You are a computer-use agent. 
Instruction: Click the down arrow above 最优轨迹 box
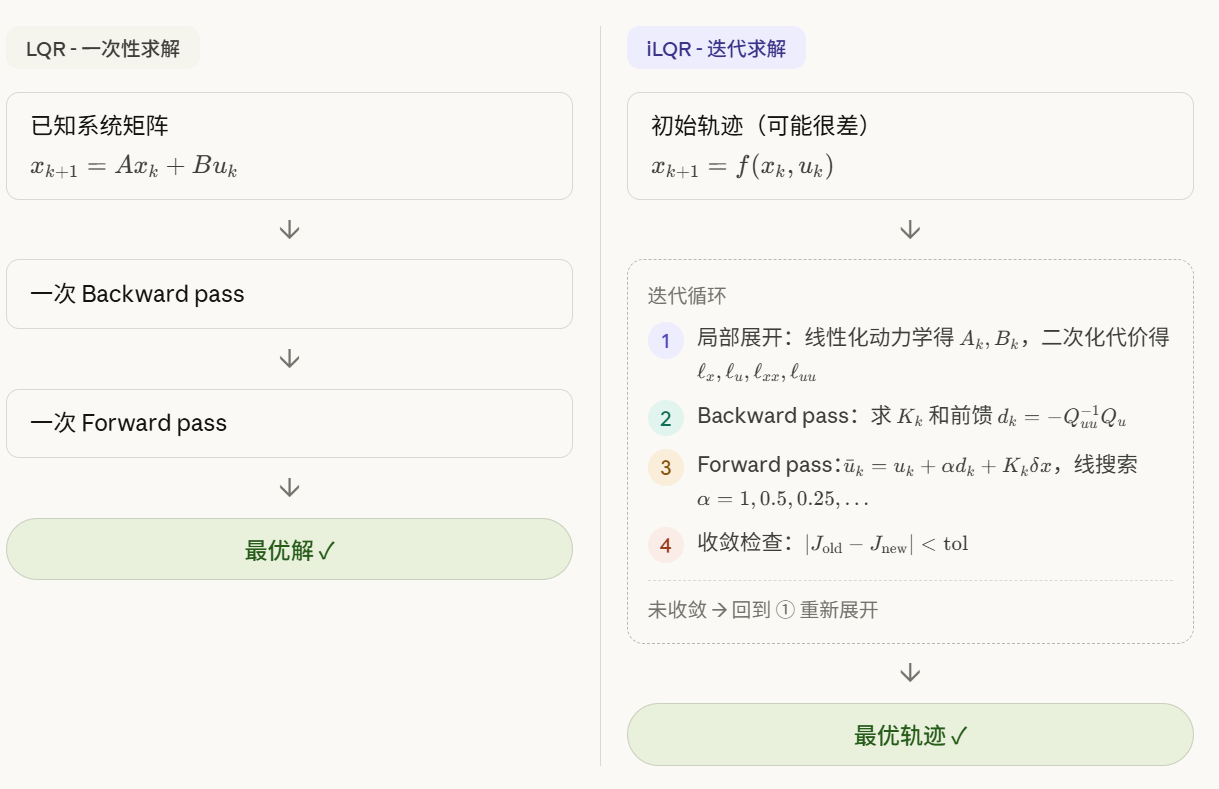click(910, 673)
